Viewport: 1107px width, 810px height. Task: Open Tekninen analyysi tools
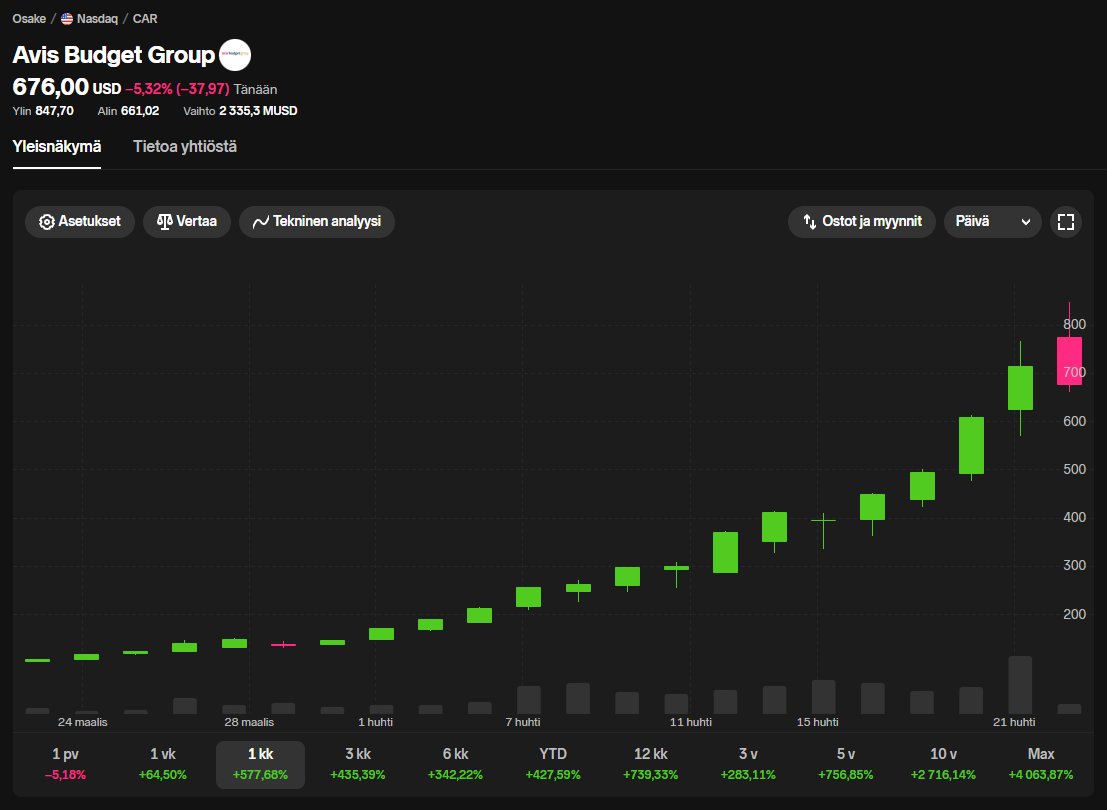click(317, 222)
